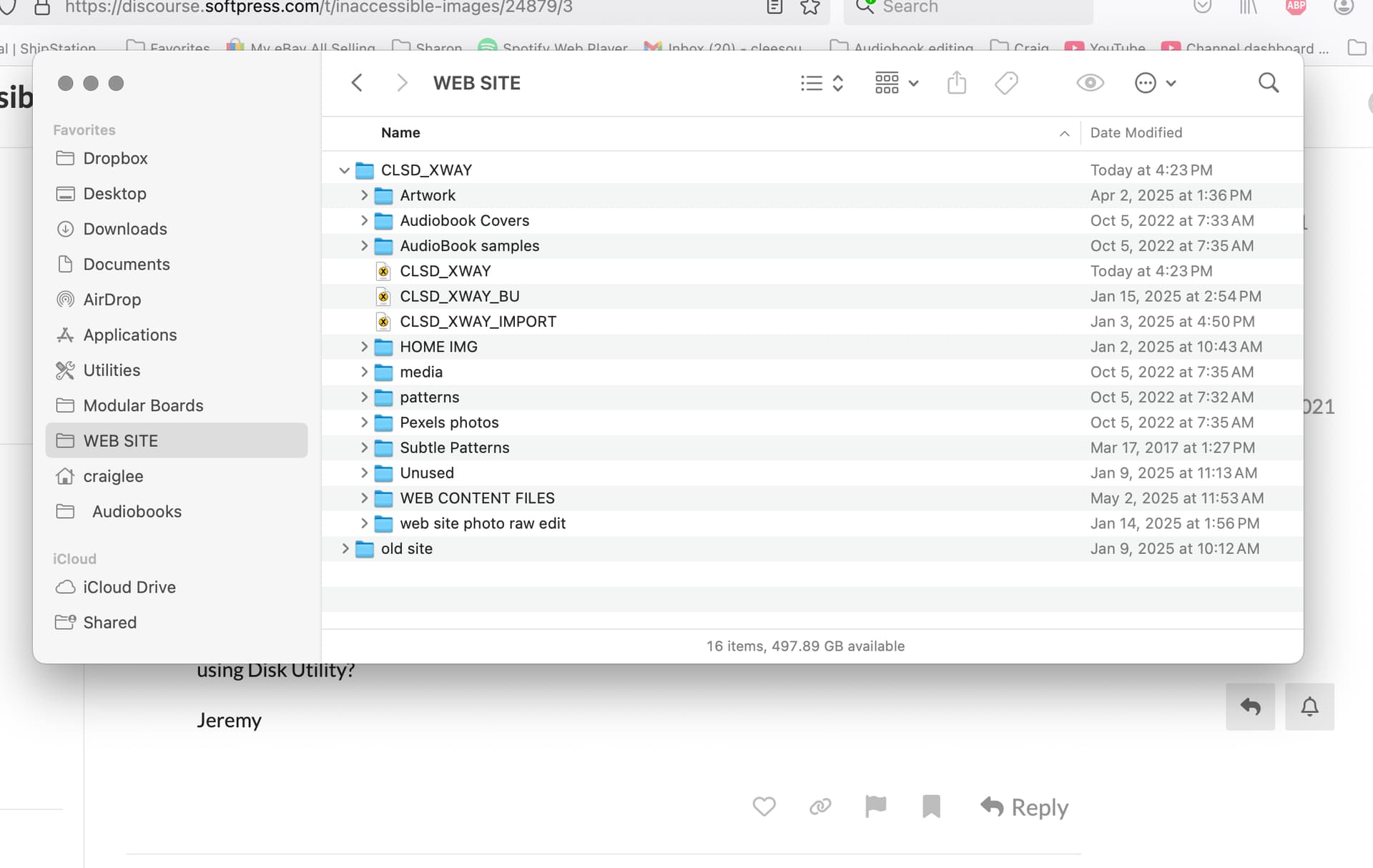1373x868 pixels.
Task: Select the CLSD_XWAY_IMPORT file icon
Action: tap(383, 322)
